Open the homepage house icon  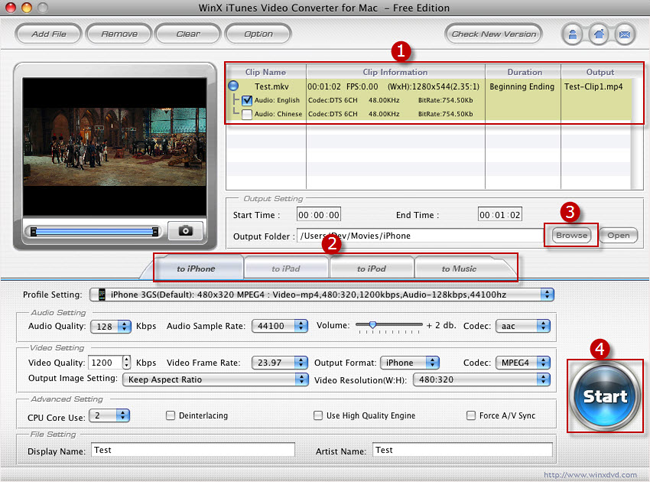coord(599,34)
